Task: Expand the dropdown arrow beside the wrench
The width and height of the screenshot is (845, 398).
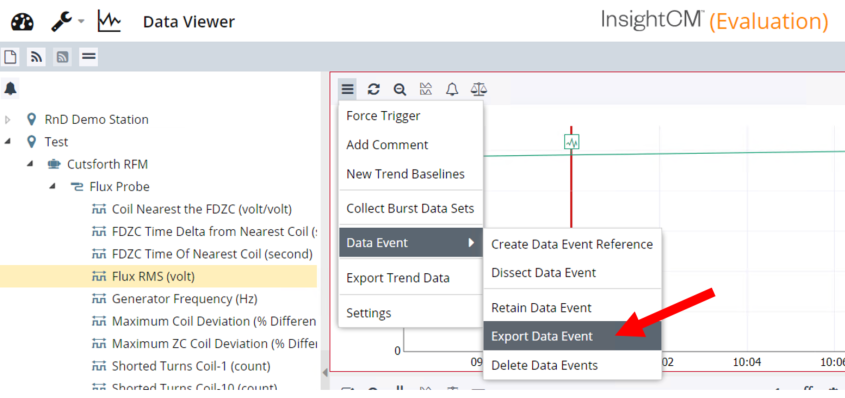Action: [x=81, y=22]
